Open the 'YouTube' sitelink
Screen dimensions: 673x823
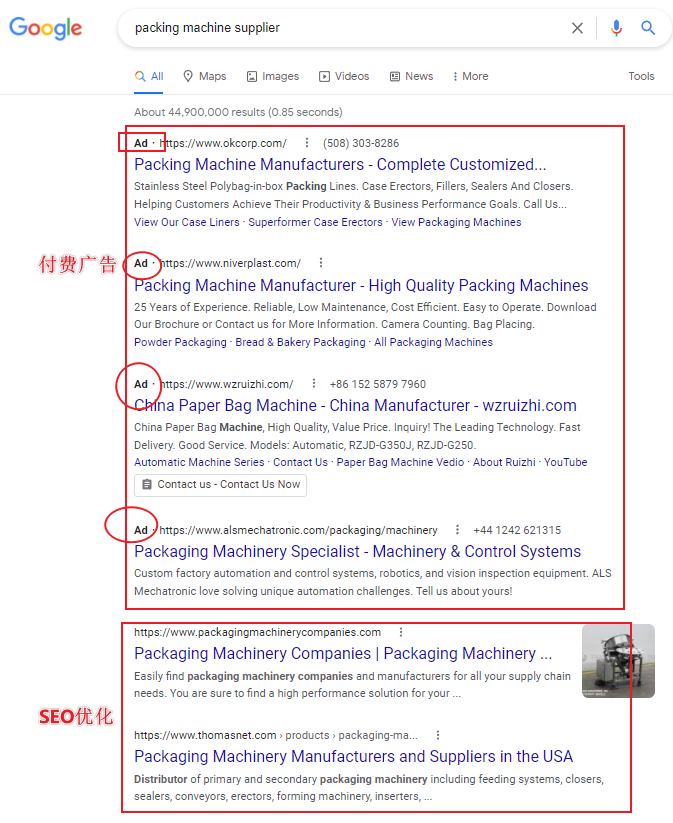point(565,462)
